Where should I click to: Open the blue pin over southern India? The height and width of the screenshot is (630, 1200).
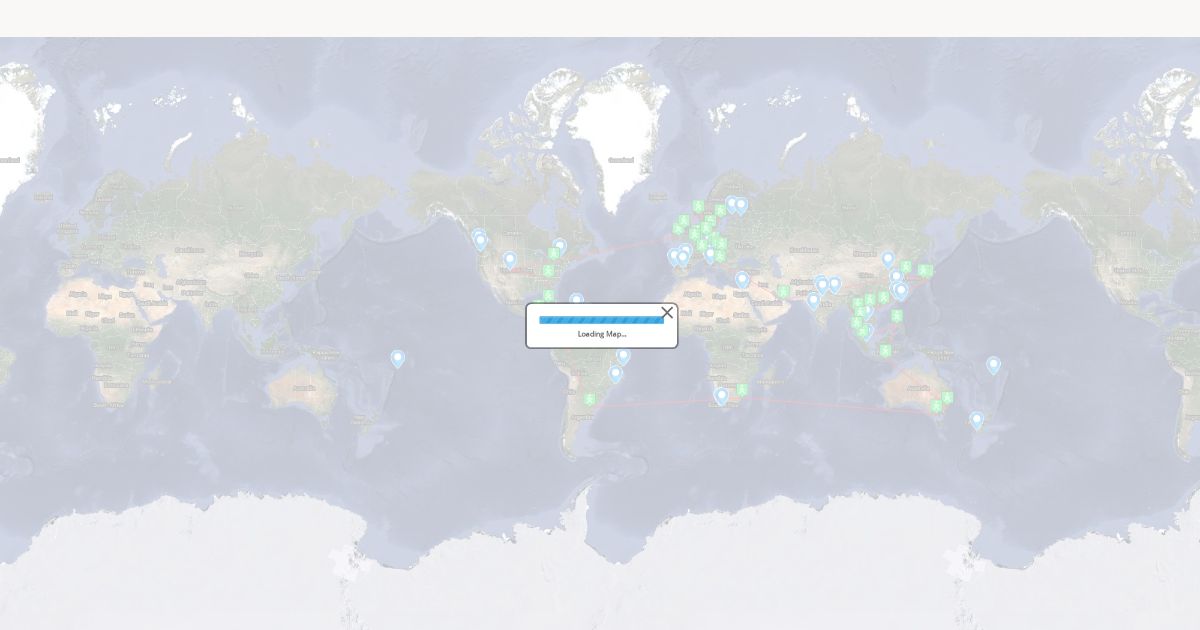coord(813,300)
